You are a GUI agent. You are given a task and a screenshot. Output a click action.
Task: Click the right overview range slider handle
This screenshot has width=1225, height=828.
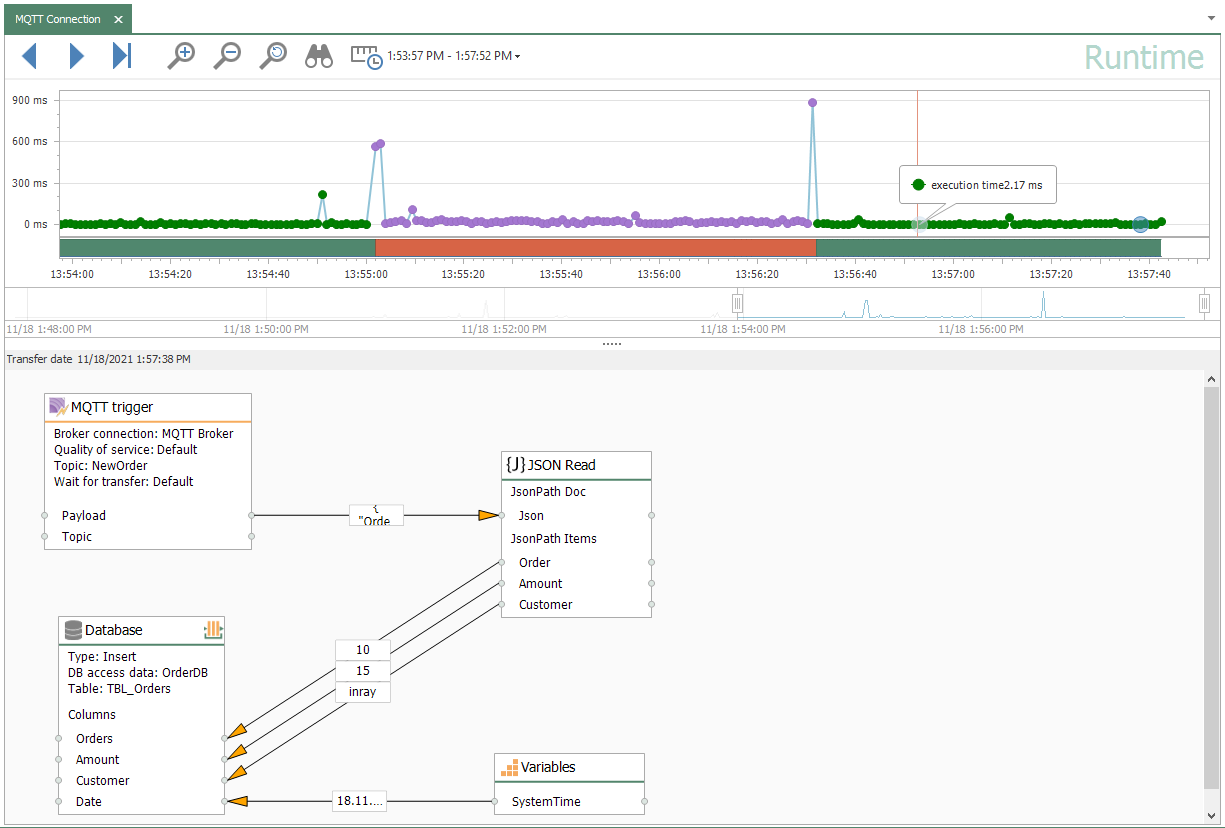1205,303
